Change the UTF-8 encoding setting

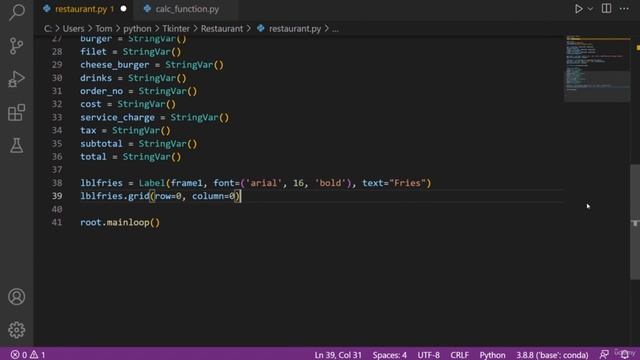tap(429, 355)
